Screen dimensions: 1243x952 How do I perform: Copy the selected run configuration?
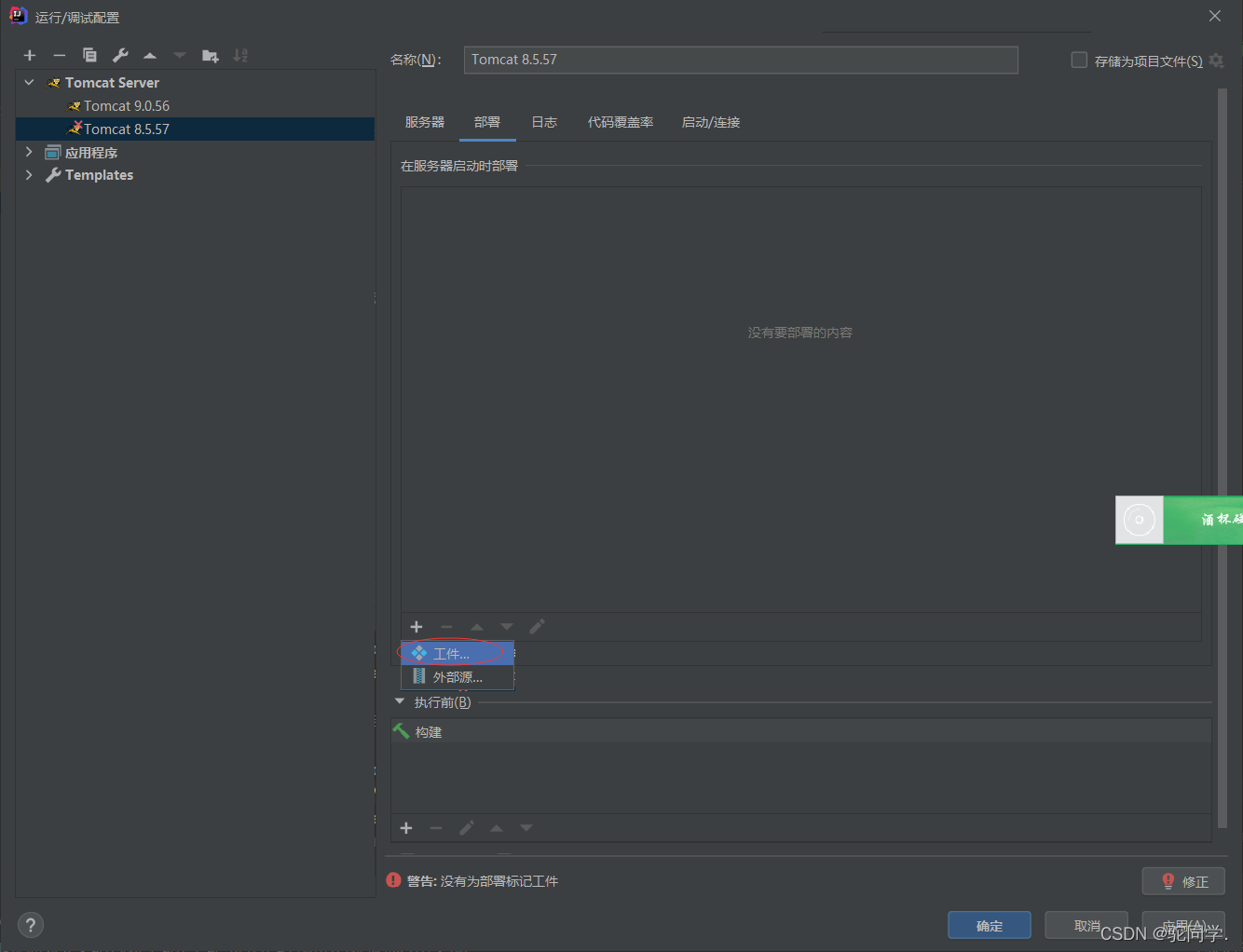(89, 56)
